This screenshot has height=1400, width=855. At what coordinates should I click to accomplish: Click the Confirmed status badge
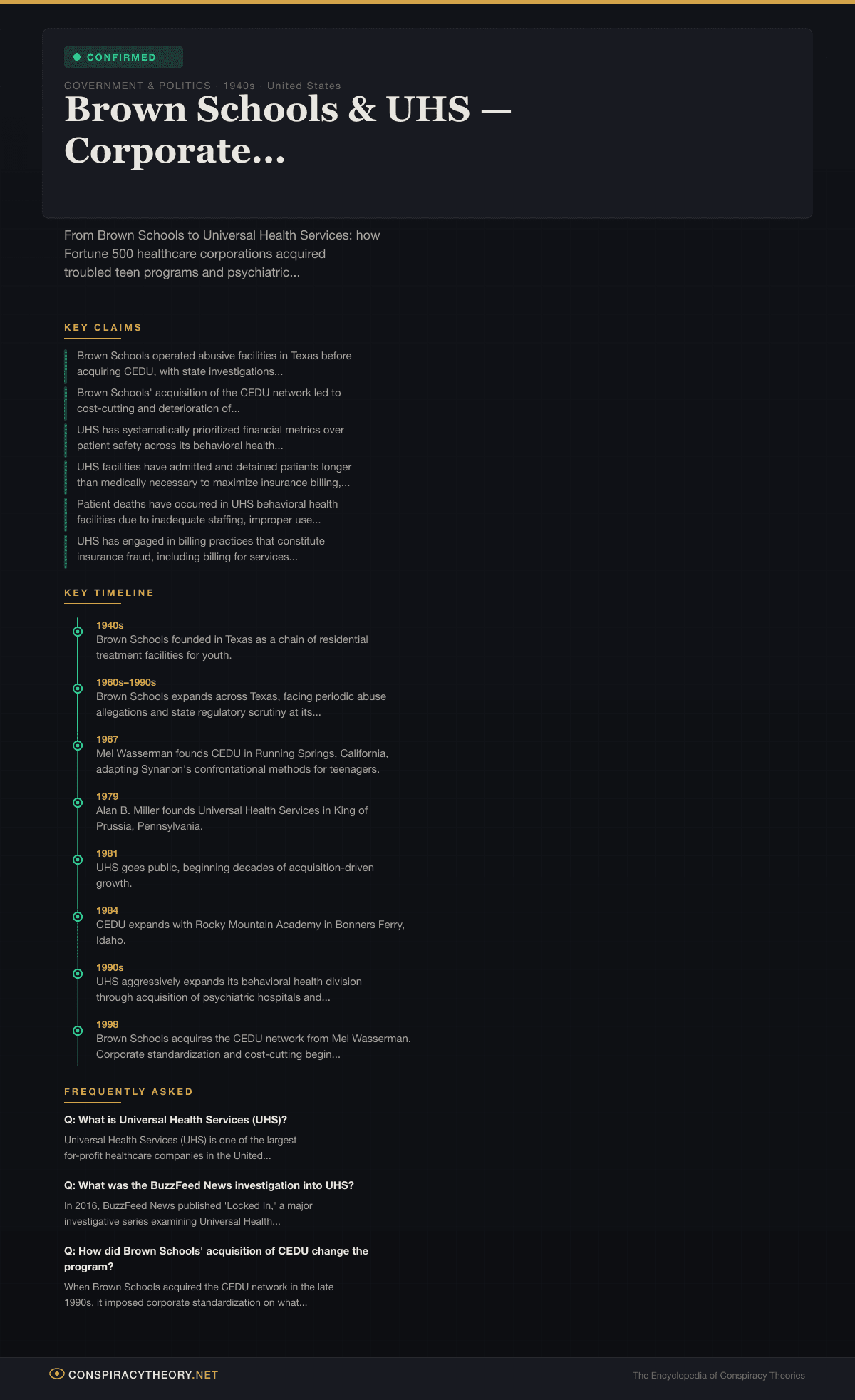coord(123,57)
